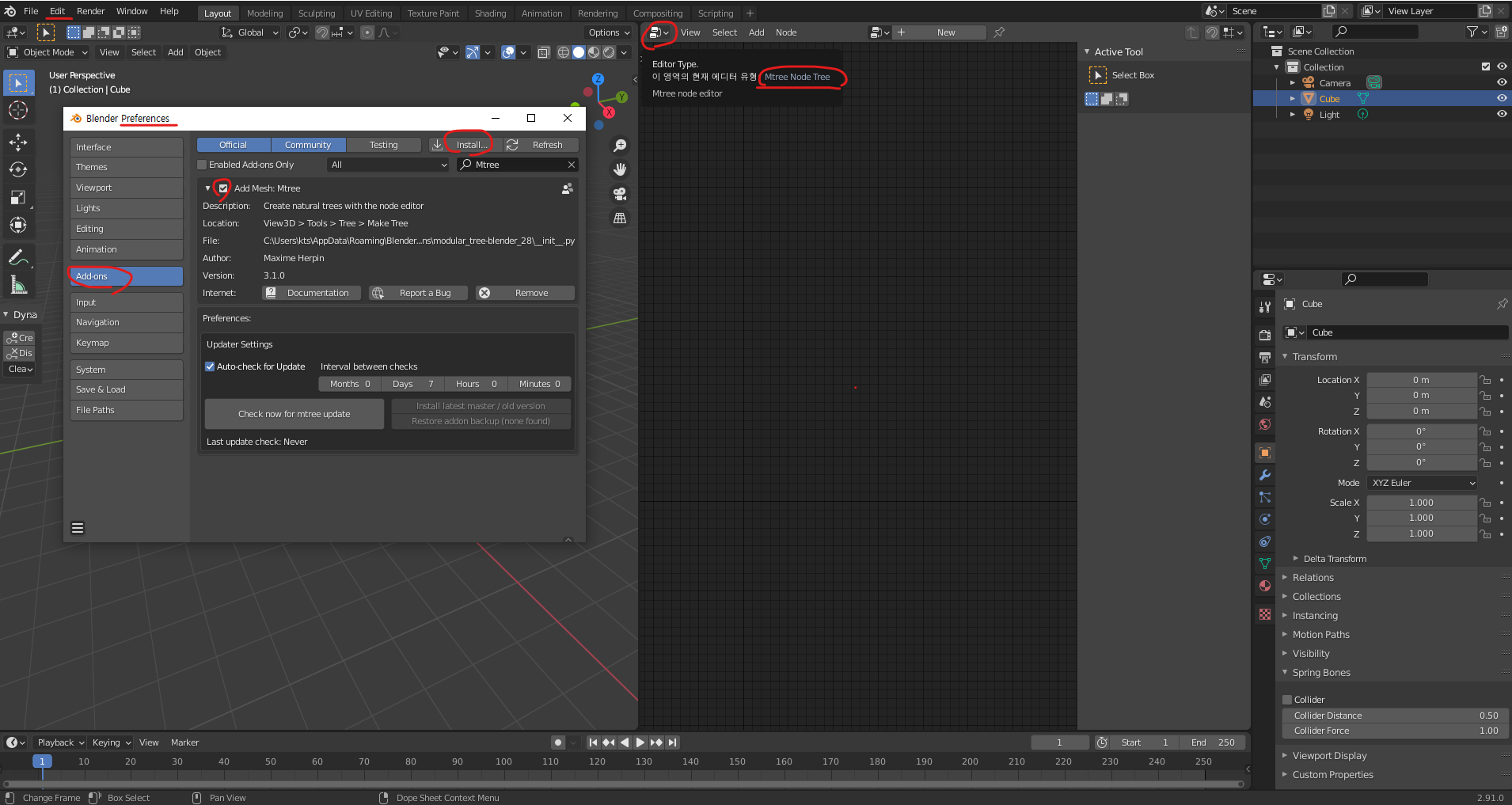
Task: Open the Edit menu
Action: point(58,11)
